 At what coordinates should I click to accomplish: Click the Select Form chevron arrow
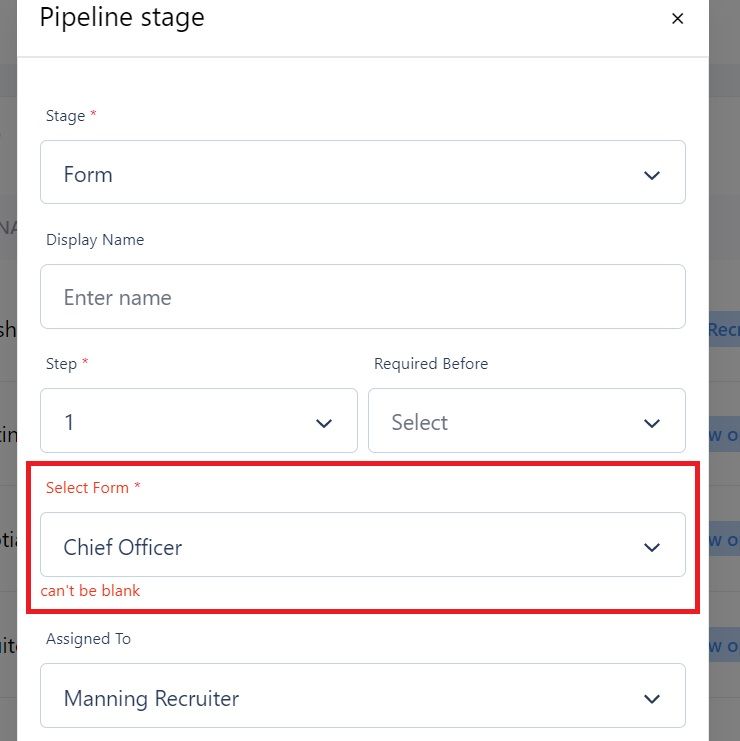coord(652,547)
